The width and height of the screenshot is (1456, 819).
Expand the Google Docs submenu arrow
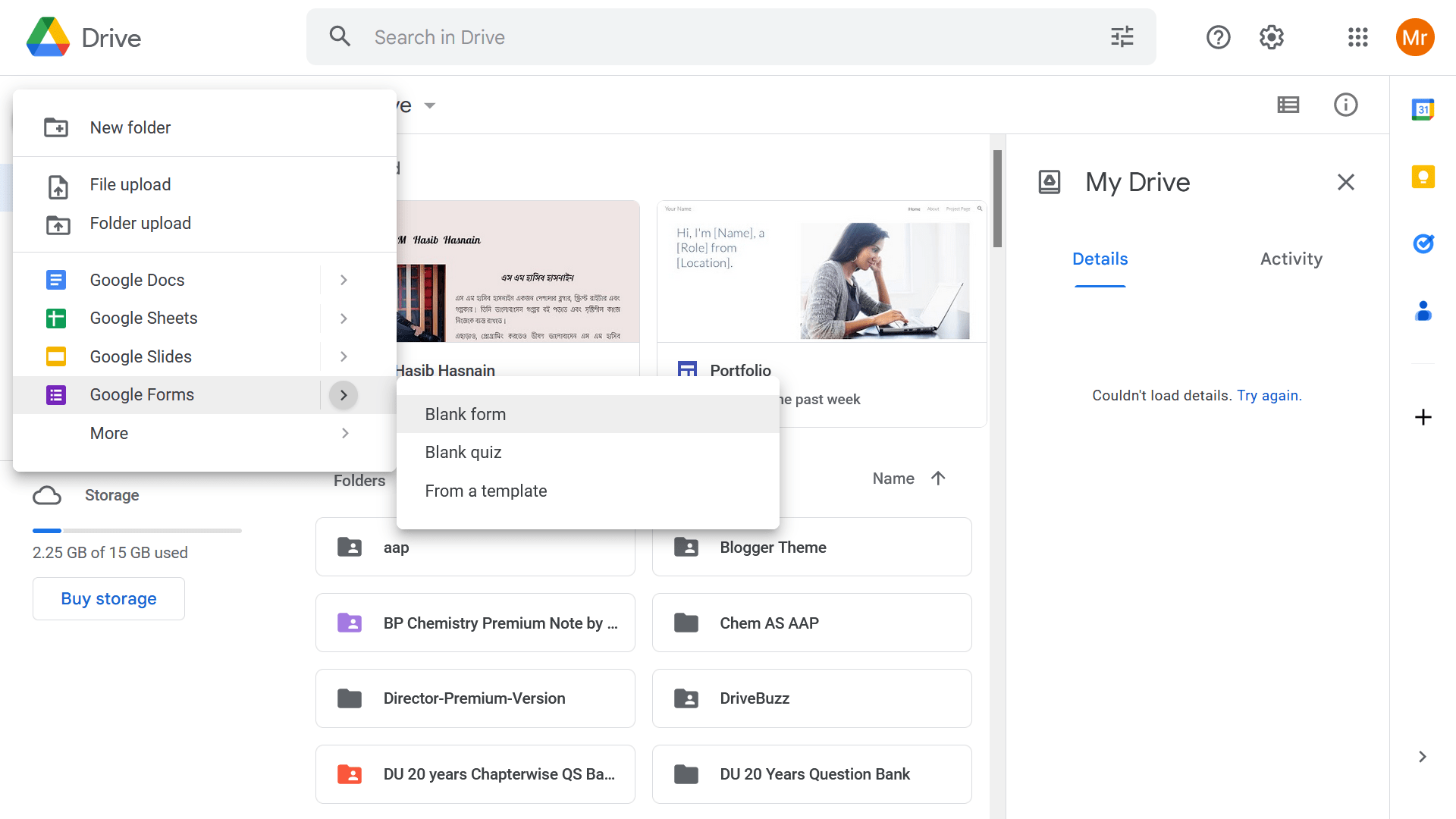point(344,281)
